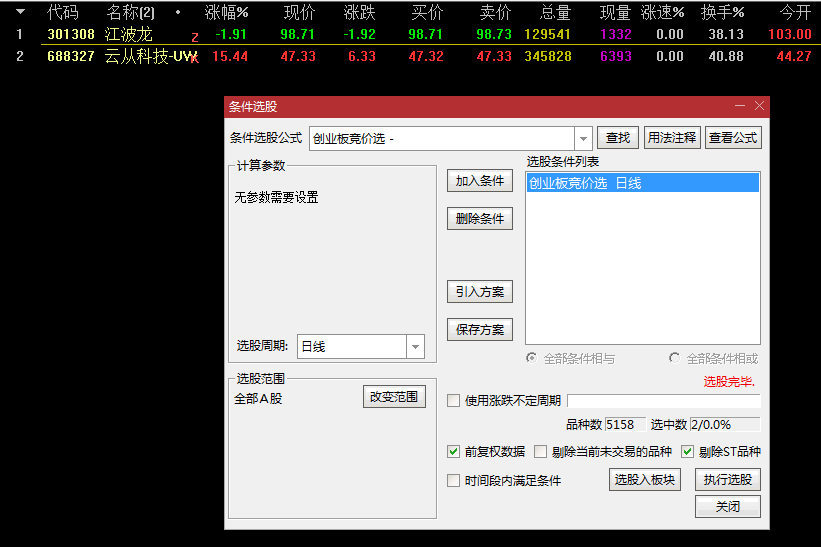Expand the 选股周期 dropdown arrow
This screenshot has width=821, height=547.
coord(415,347)
